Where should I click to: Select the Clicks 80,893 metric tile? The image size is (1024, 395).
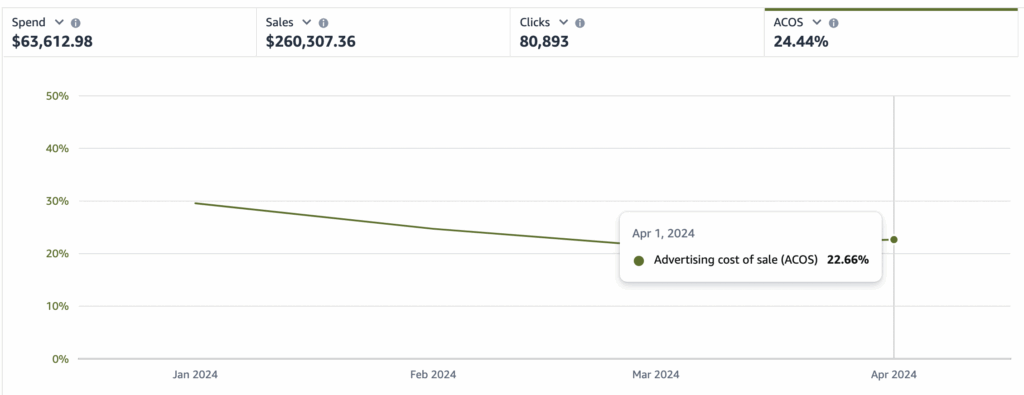click(x=637, y=33)
